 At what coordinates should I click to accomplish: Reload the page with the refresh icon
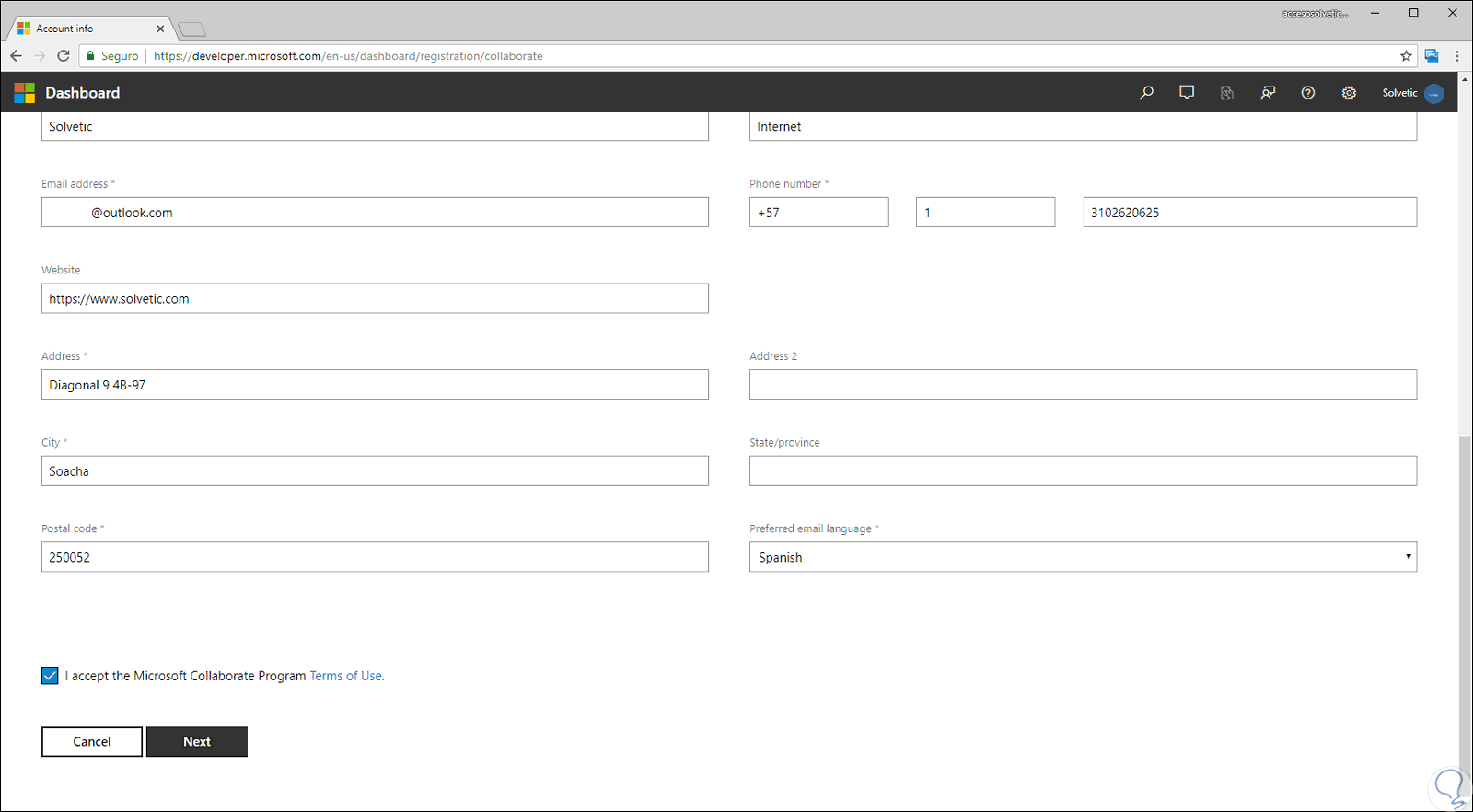pyautogui.click(x=64, y=56)
